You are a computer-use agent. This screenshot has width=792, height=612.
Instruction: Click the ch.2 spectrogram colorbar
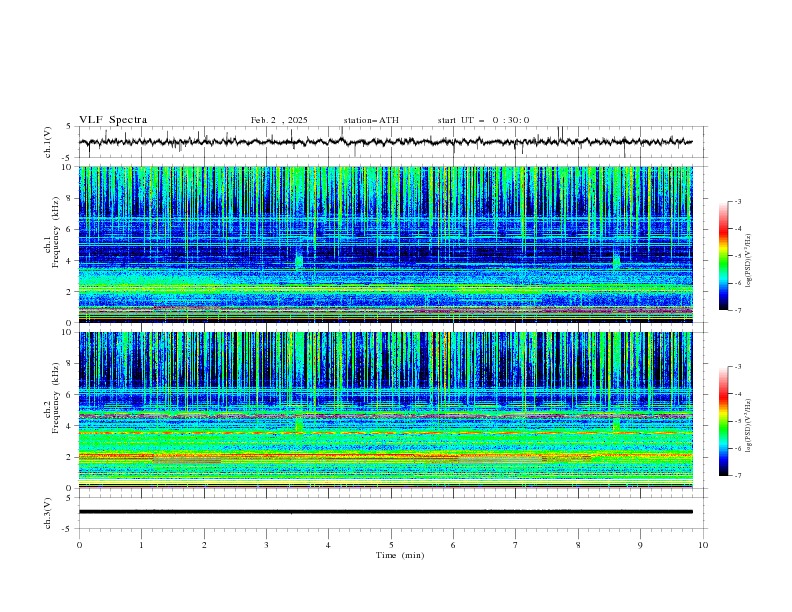click(723, 421)
